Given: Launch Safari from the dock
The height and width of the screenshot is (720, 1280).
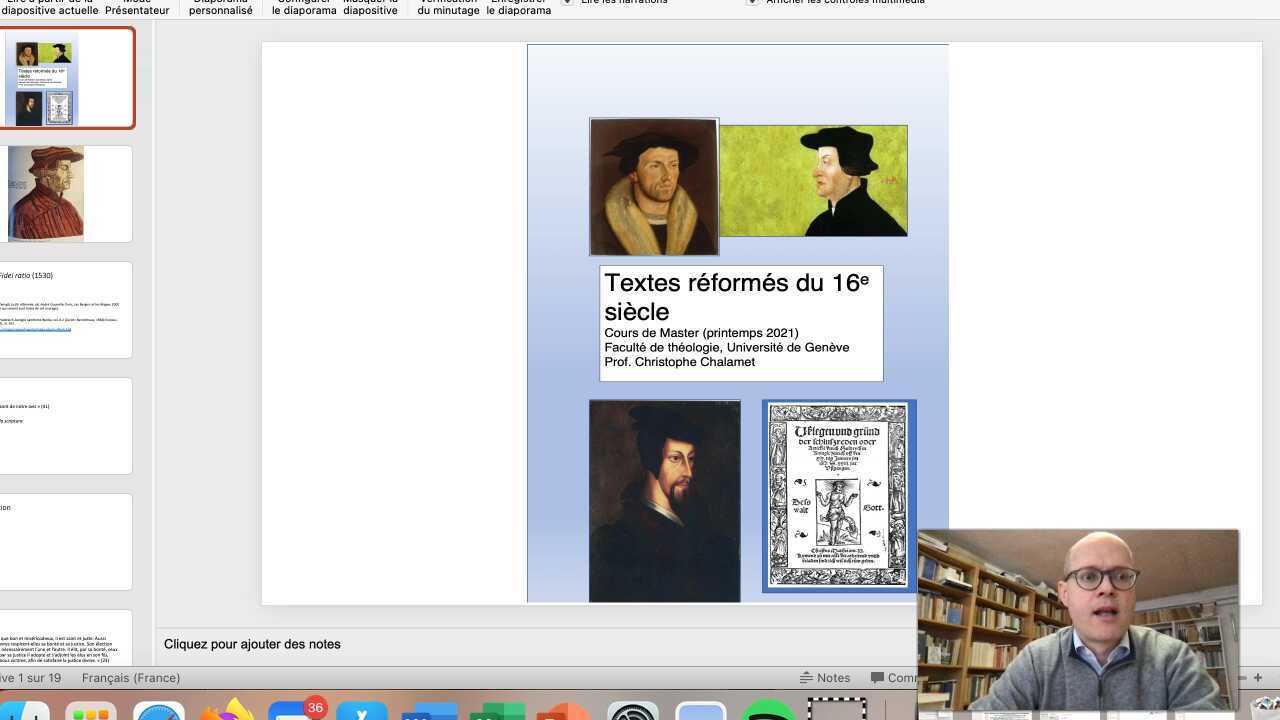Looking at the screenshot, I should [x=160, y=712].
